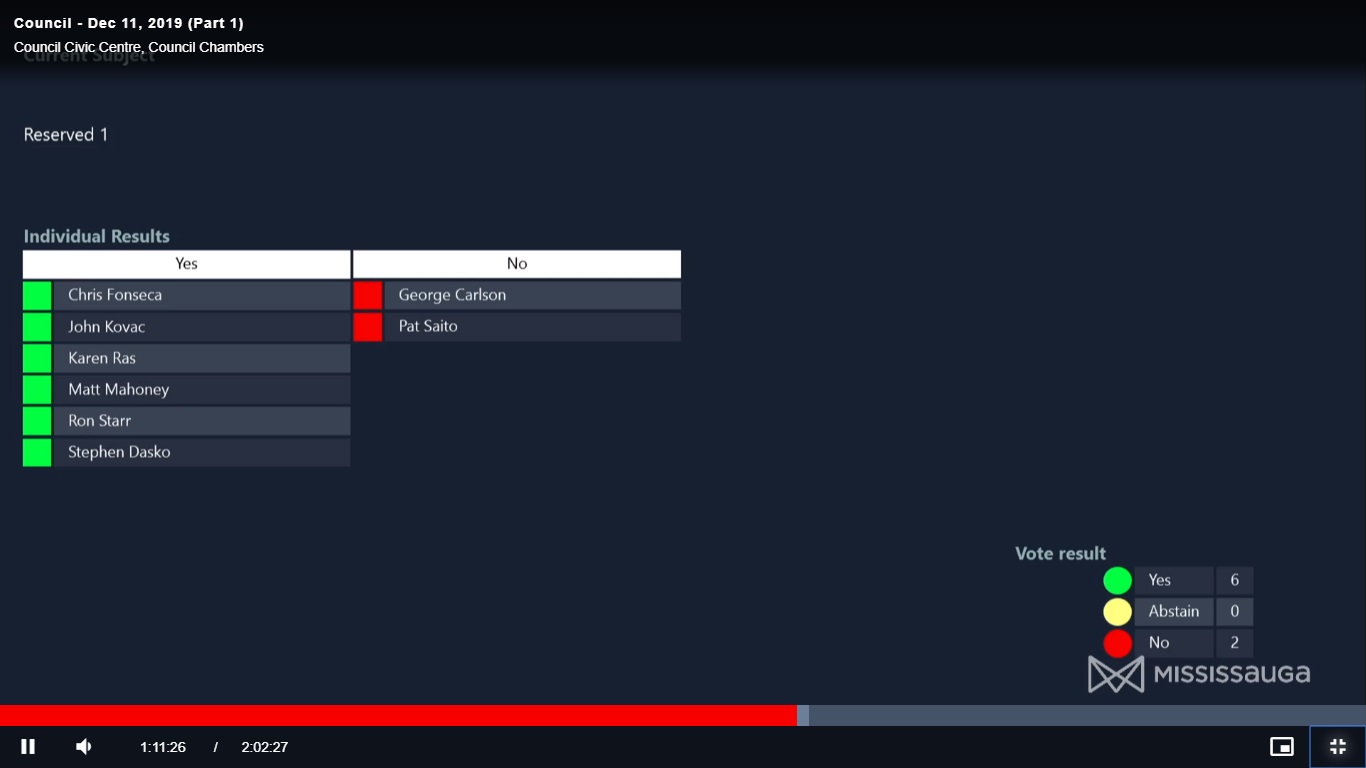Click the 'Individual Results' heading

tap(97, 236)
